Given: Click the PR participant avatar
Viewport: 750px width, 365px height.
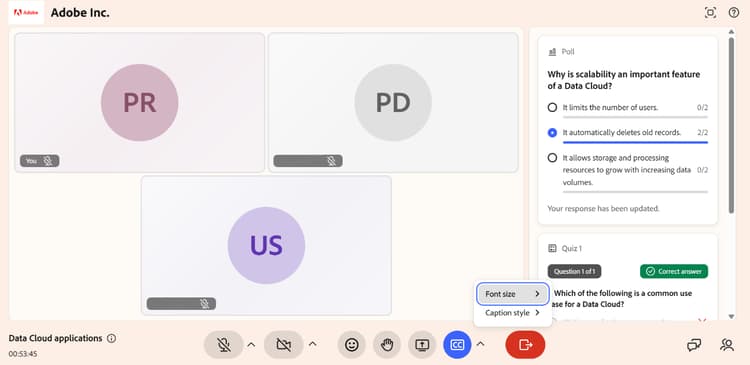Looking at the screenshot, I should click(x=140, y=102).
